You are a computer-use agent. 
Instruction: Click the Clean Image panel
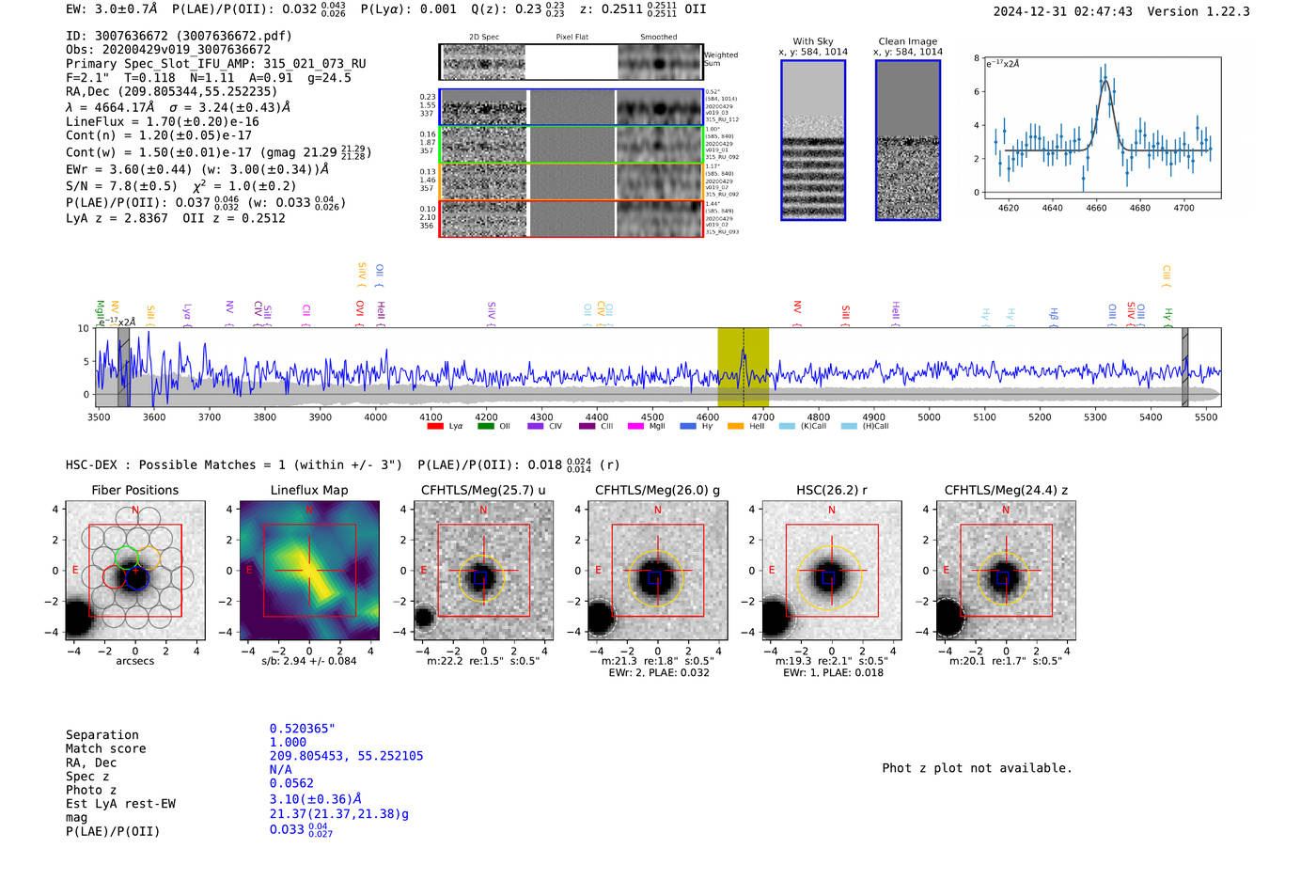coord(908,140)
